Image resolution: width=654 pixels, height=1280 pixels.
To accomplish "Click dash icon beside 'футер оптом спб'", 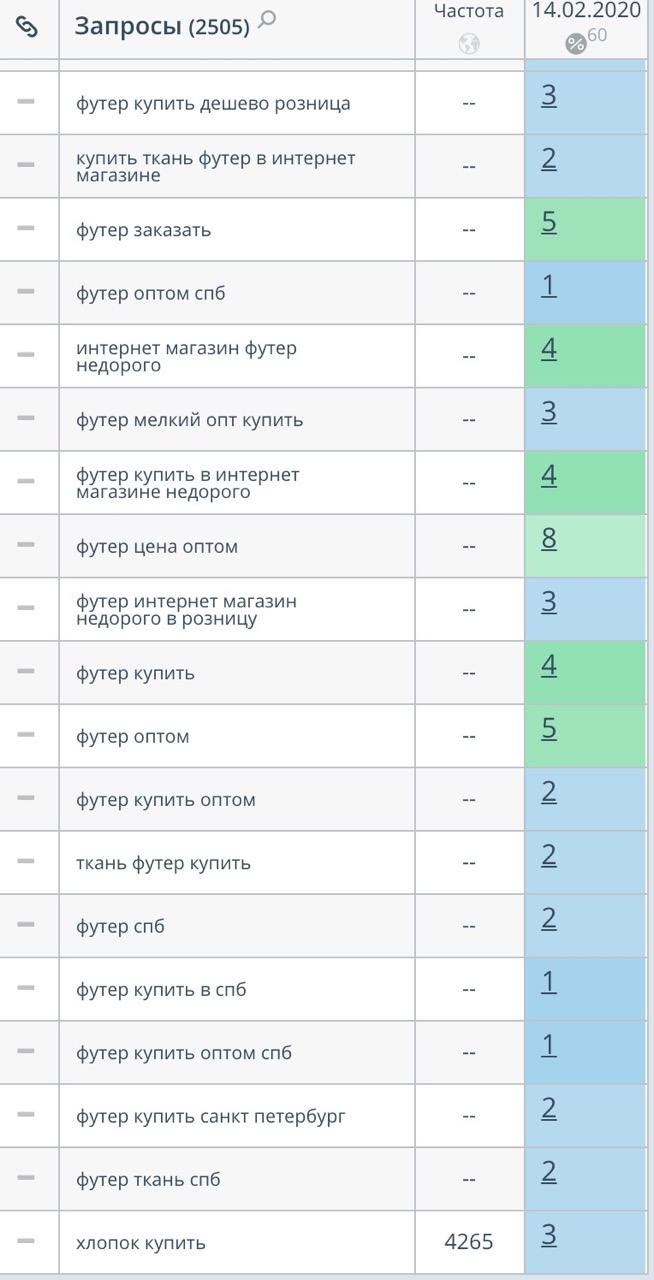I will (x=26, y=291).
